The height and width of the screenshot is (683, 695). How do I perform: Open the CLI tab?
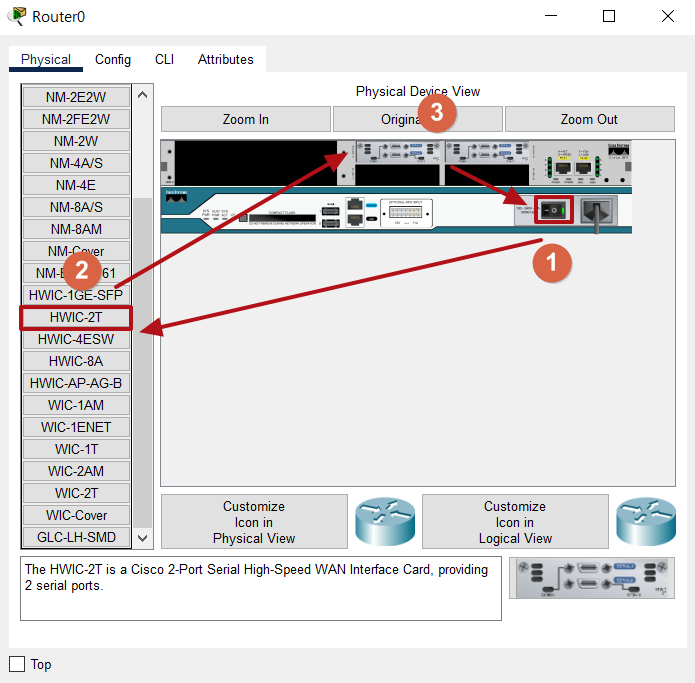coord(164,59)
